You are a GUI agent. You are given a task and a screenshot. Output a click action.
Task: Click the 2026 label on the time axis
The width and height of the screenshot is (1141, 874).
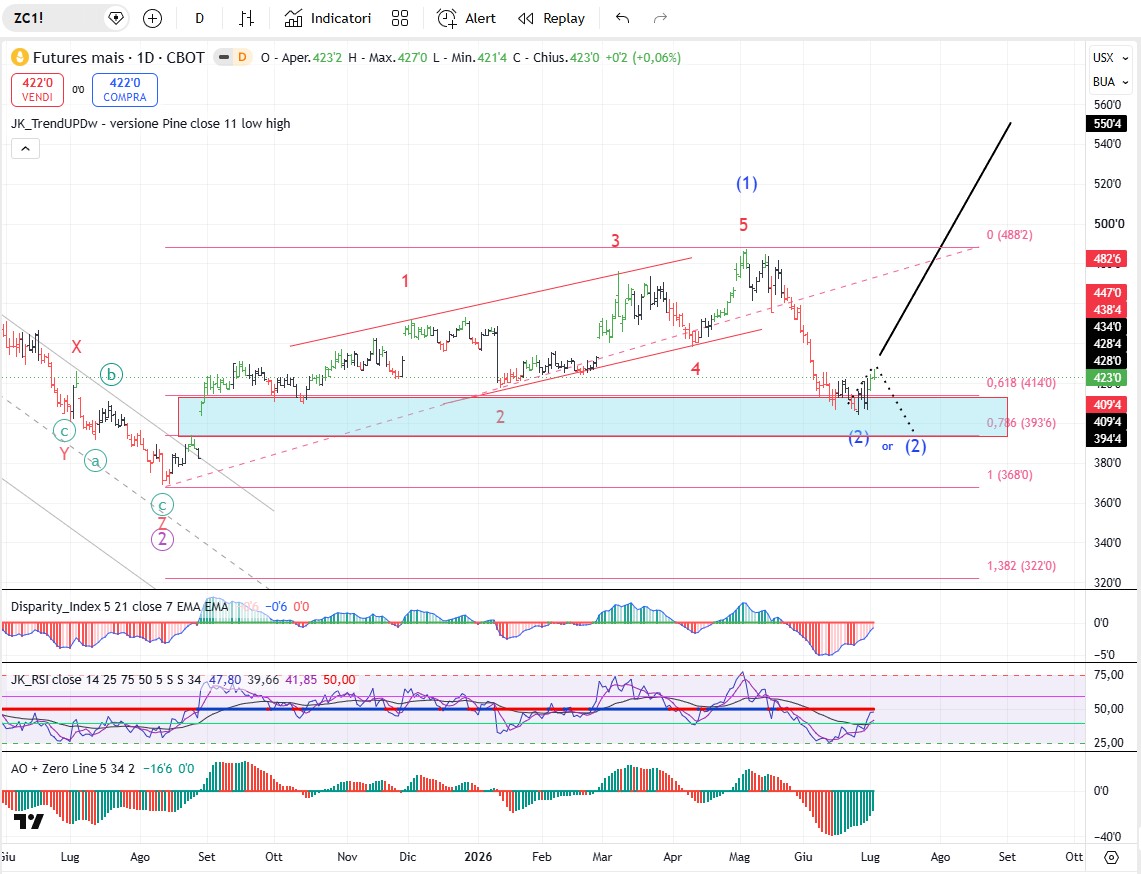pos(478,857)
